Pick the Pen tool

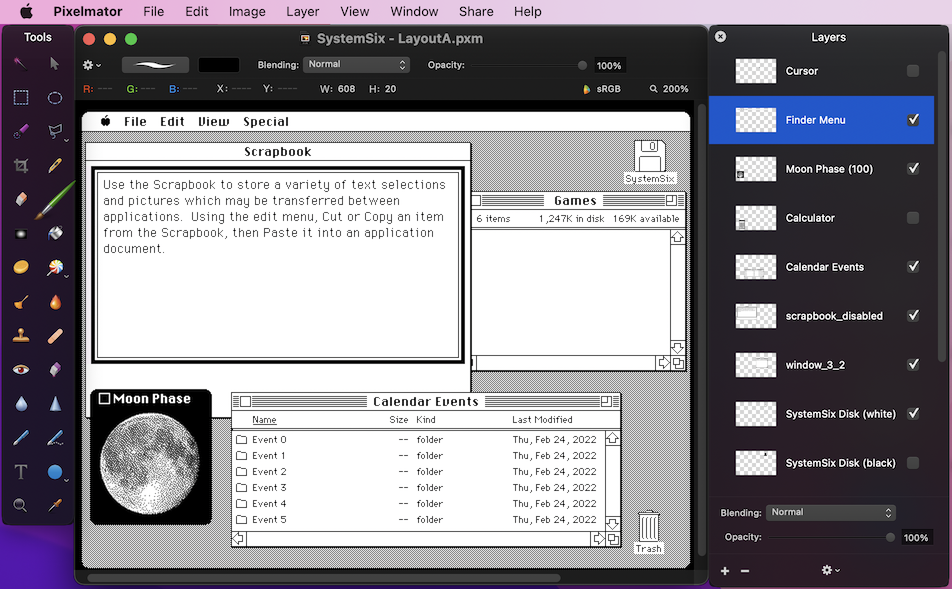tap(21, 437)
